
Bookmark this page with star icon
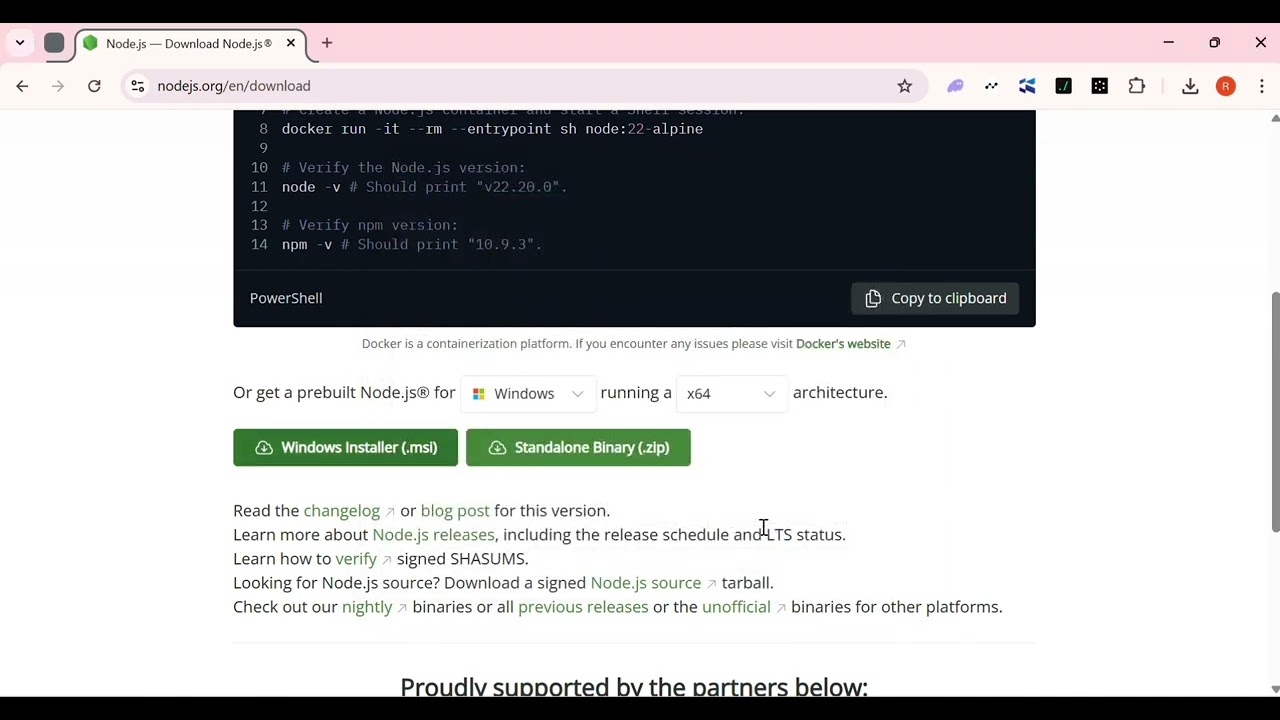pos(905,86)
